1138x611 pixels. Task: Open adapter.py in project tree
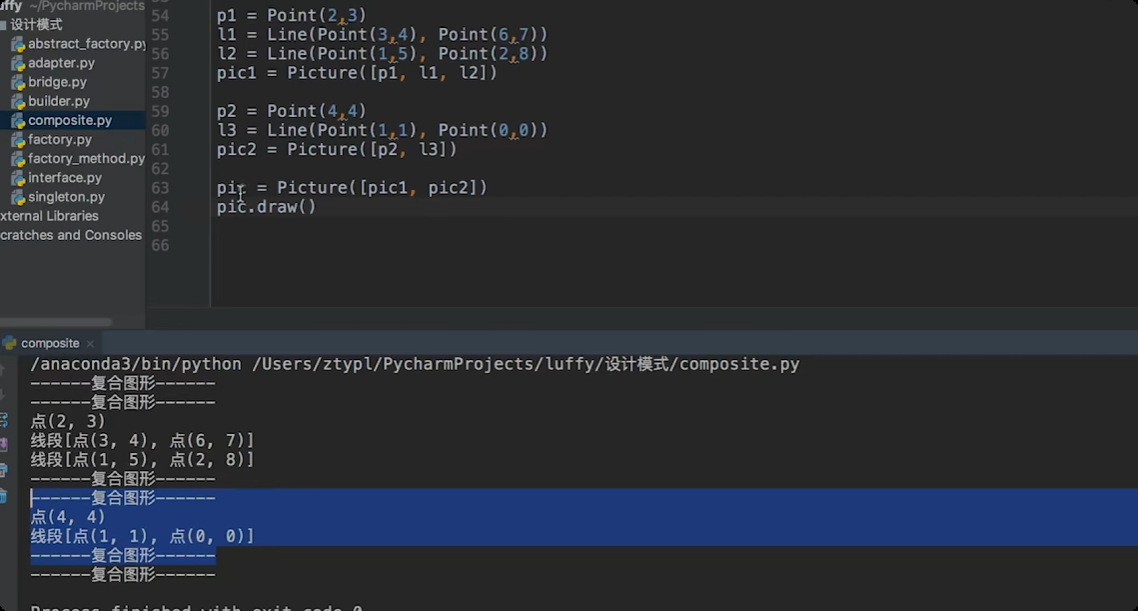pos(53,63)
